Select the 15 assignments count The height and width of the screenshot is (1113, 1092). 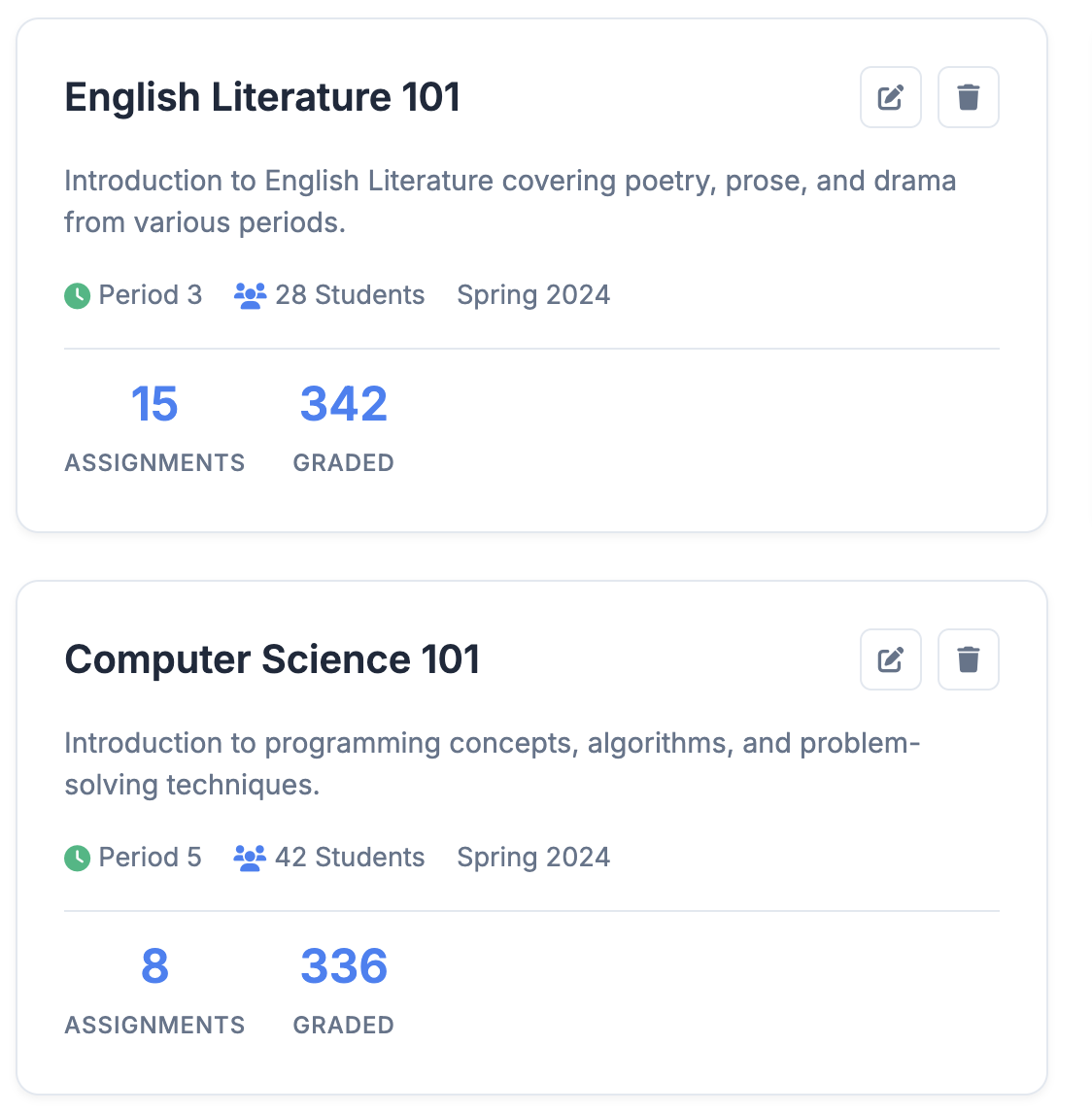pyautogui.click(x=154, y=404)
